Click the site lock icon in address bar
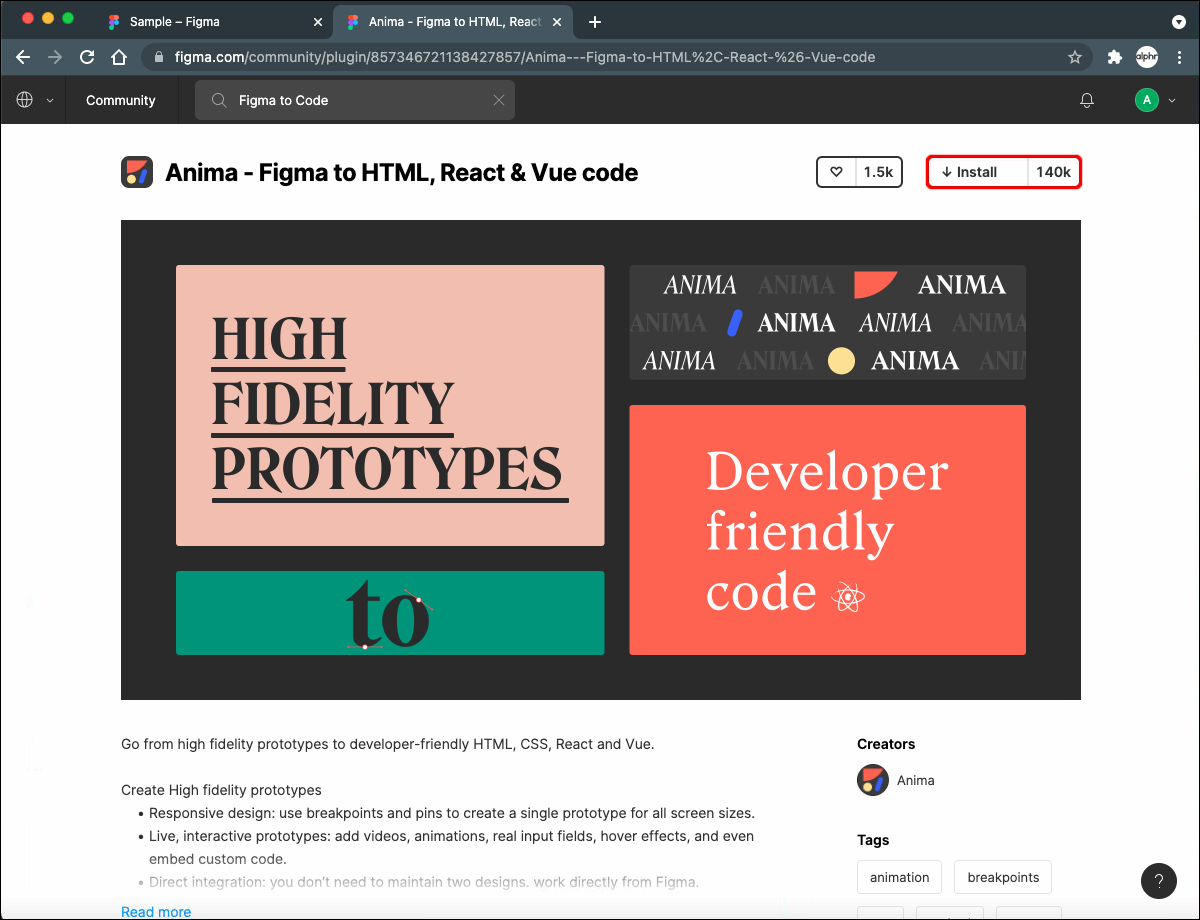Viewport: 1200px width, 920px height. 158,57
